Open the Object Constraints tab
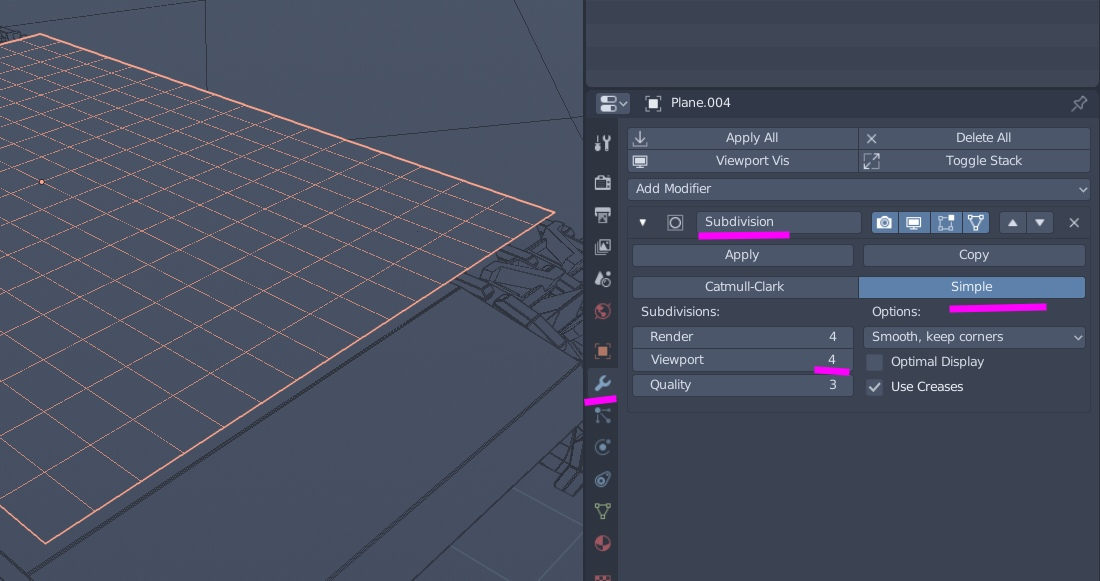 click(x=602, y=479)
